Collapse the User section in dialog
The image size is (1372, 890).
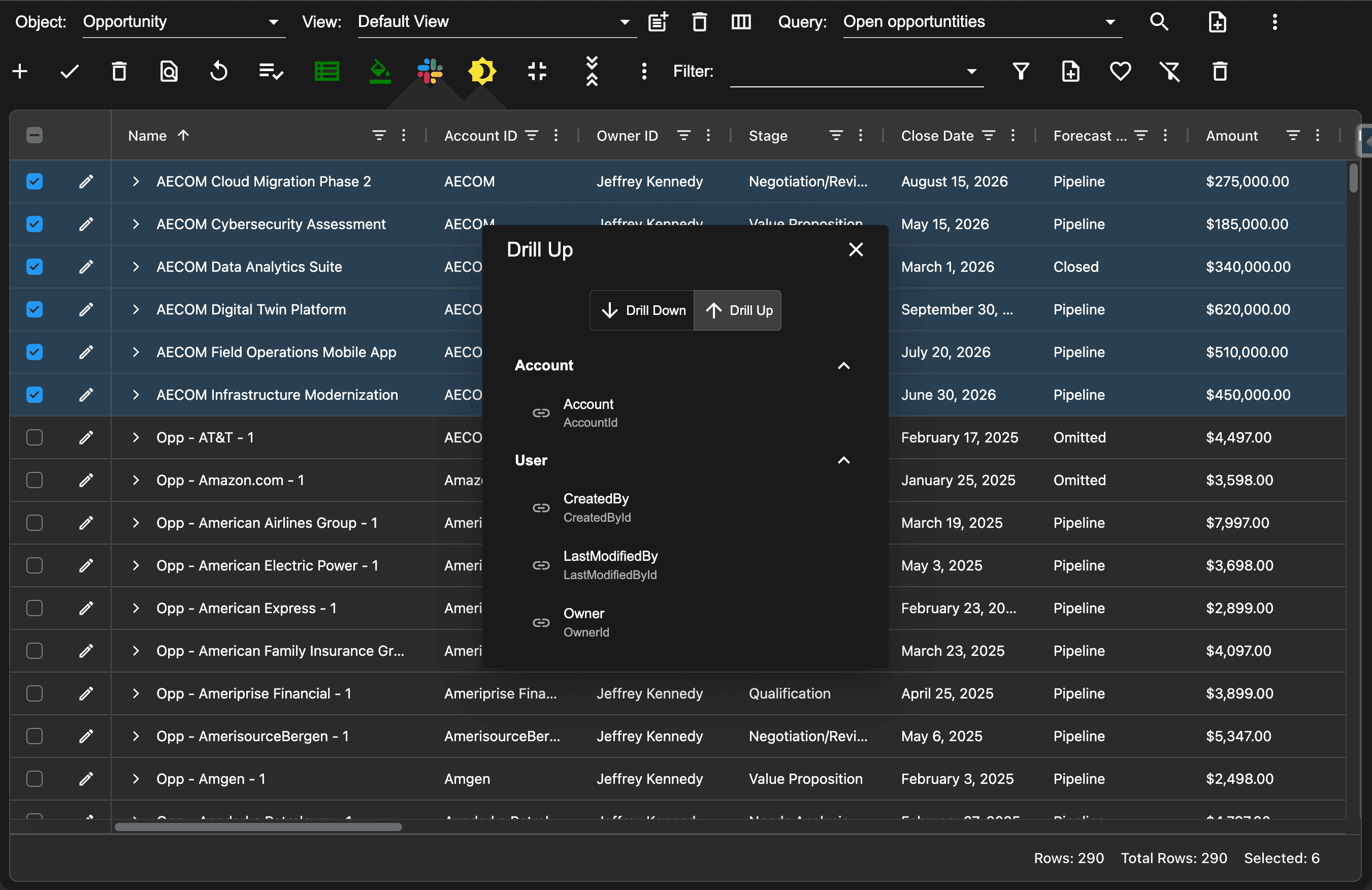[x=843, y=460]
